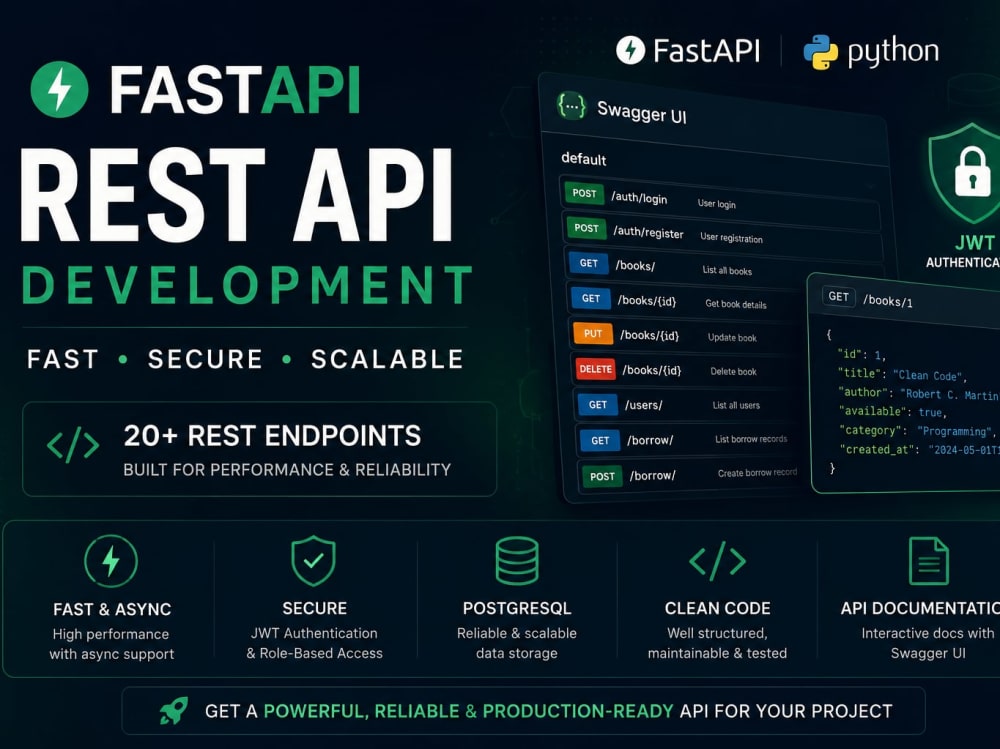
Task: Click the large green FastAPI lightning bolt logo
Action: click(59, 89)
